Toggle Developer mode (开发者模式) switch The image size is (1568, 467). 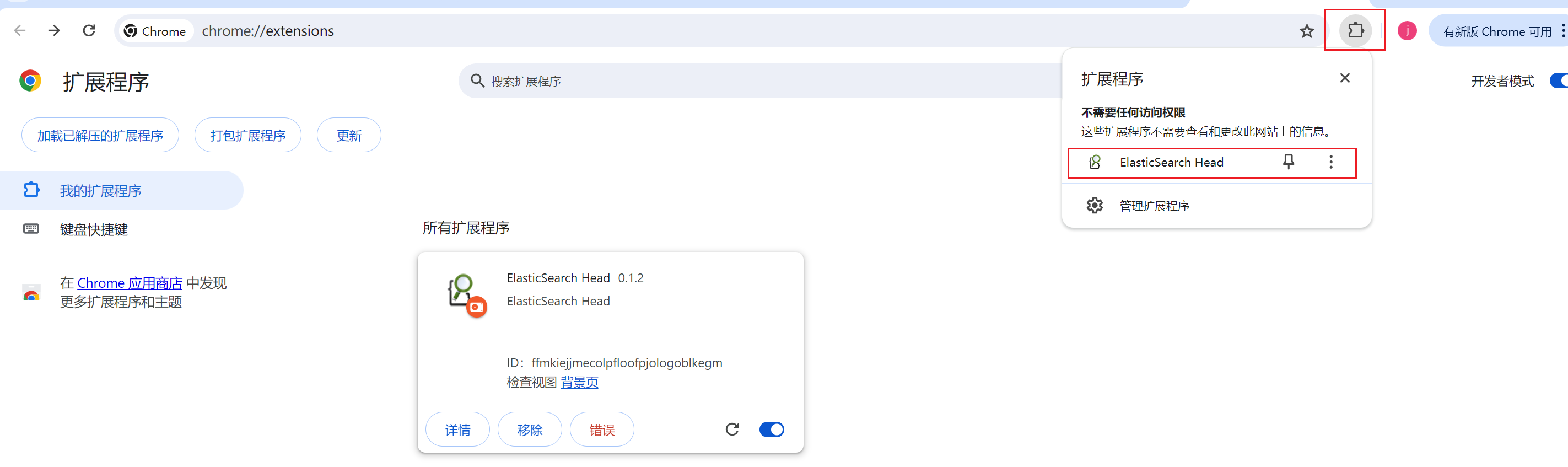tap(1558, 80)
